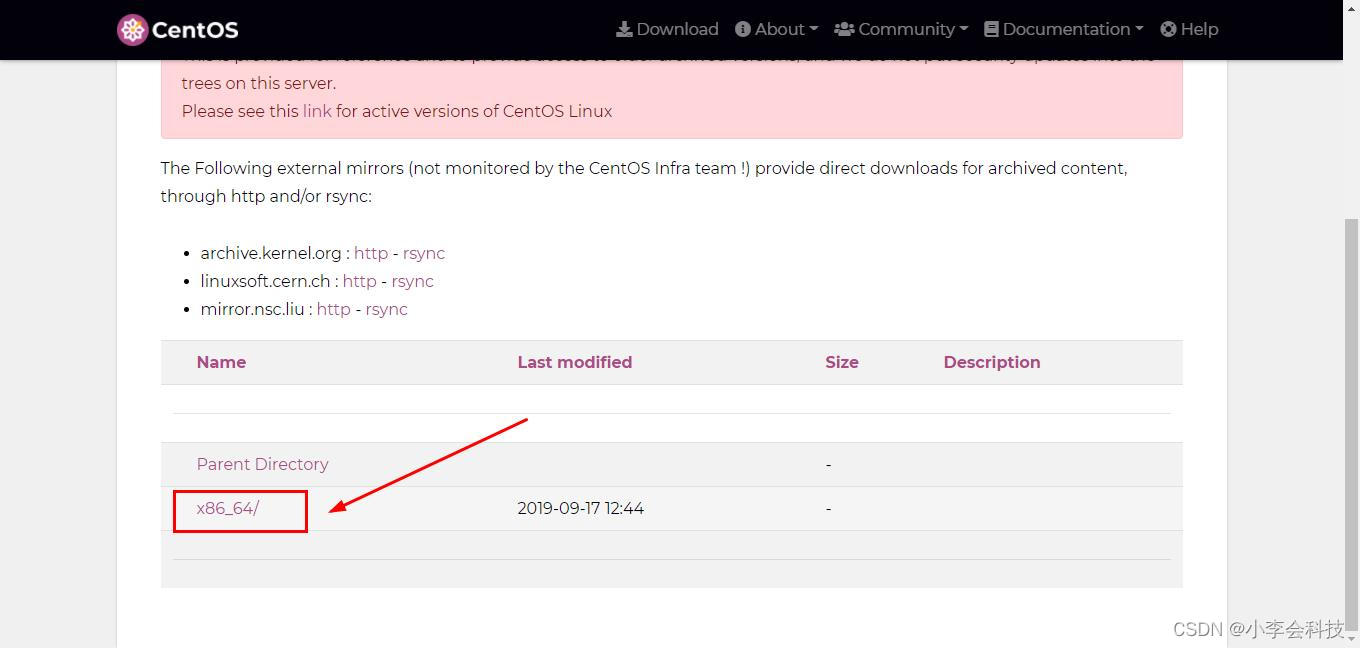This screenshot has height=648, width=1360.
Task: Open archive.kernel.org http mirror
Action: coord(371,253)
